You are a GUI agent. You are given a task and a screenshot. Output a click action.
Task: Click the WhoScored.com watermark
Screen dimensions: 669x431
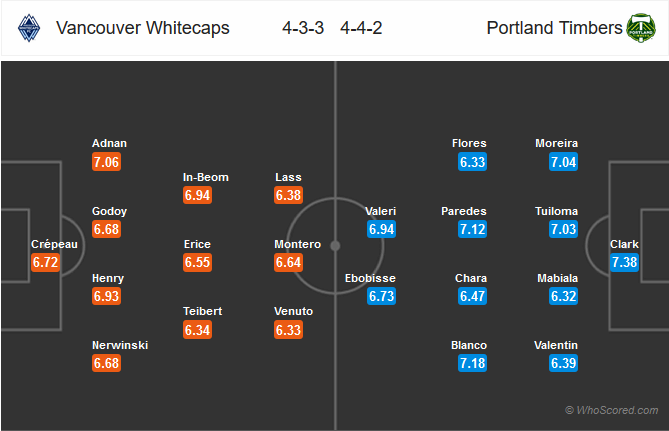tap(612, 410)
